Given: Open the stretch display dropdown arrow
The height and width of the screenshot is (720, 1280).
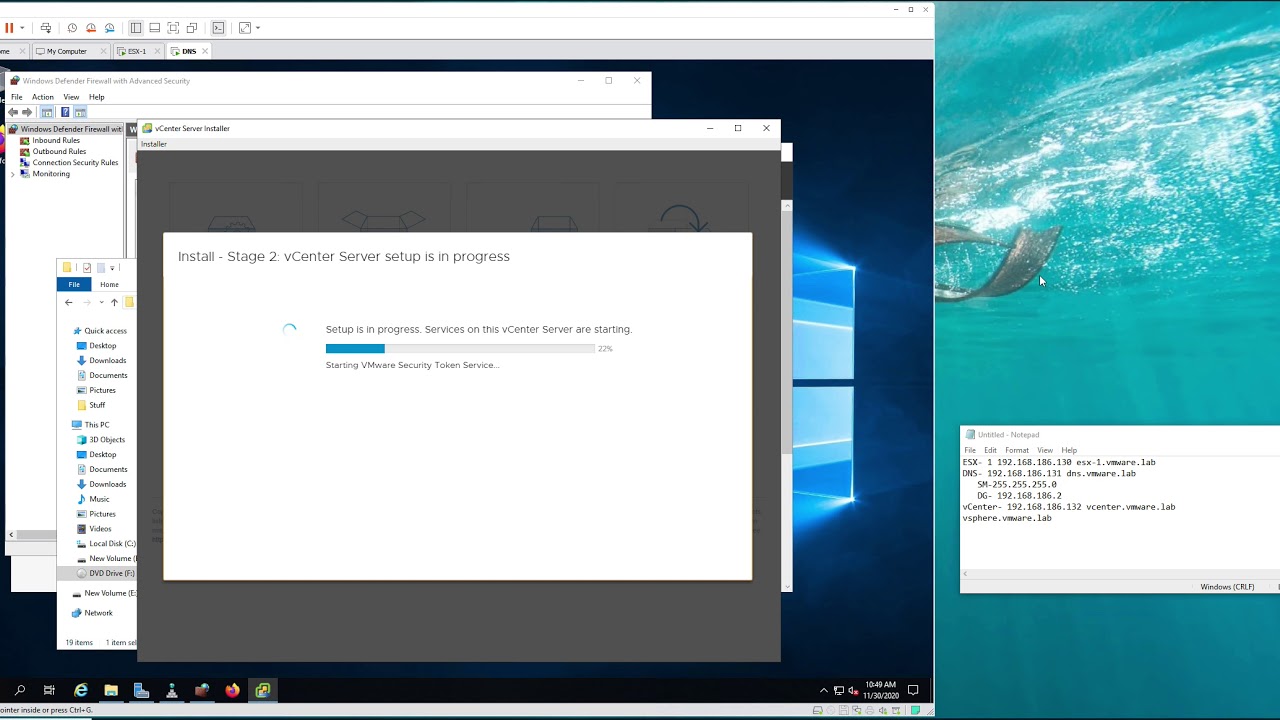Looking at the screenshot, I should click(258, 28).
